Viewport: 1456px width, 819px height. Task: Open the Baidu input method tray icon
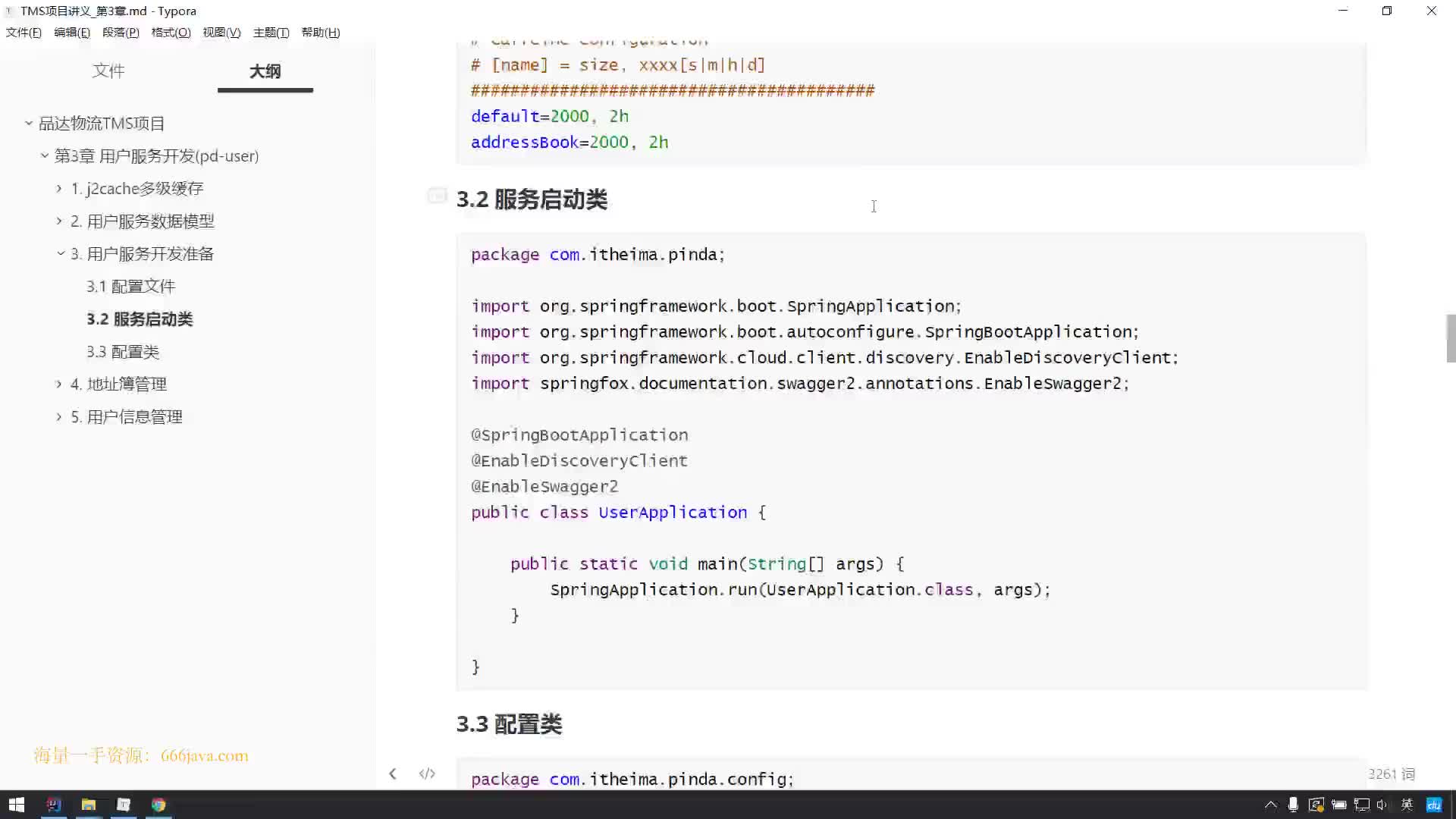click(x=1434, y=805)
